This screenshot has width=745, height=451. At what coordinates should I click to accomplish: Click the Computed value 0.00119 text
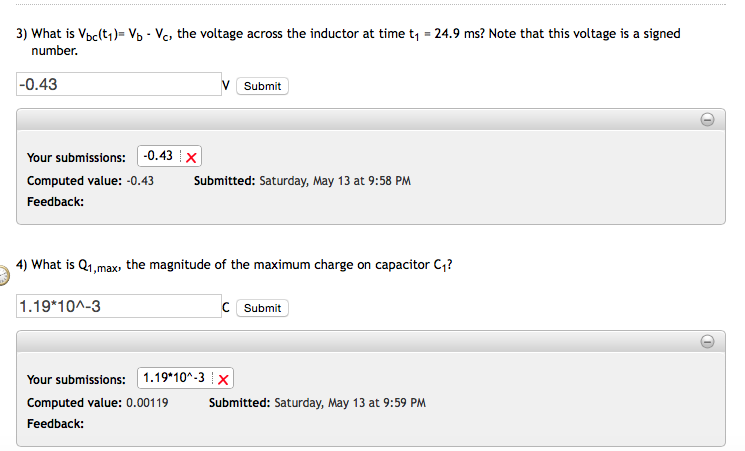(x=97, y=403)
